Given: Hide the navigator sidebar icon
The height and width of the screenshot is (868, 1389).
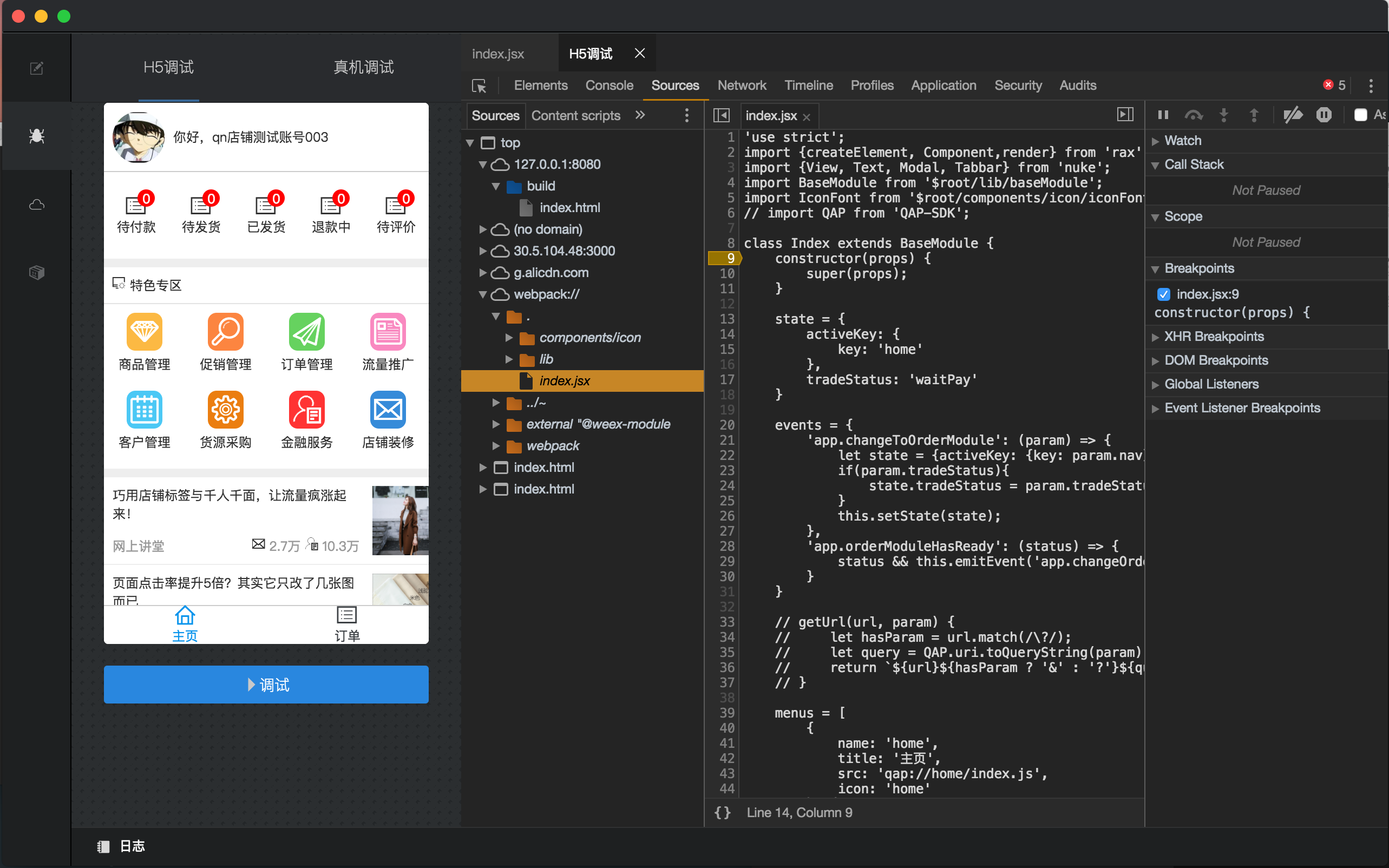Looking at the screenshot, I should tap(721, 115).
